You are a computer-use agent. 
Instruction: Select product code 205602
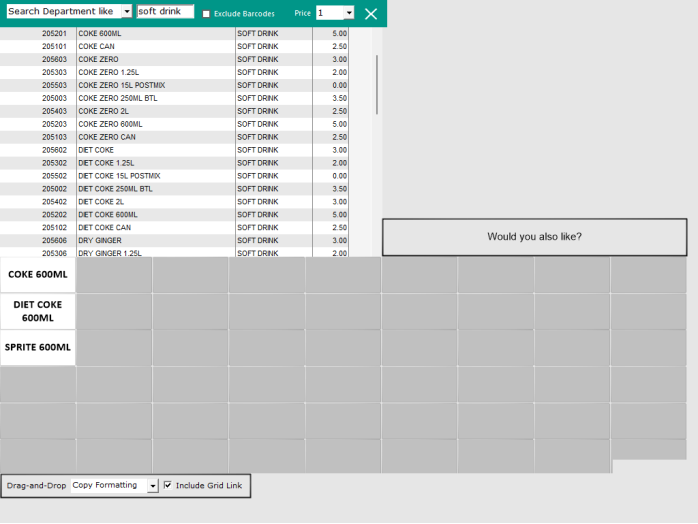(54, 150)
